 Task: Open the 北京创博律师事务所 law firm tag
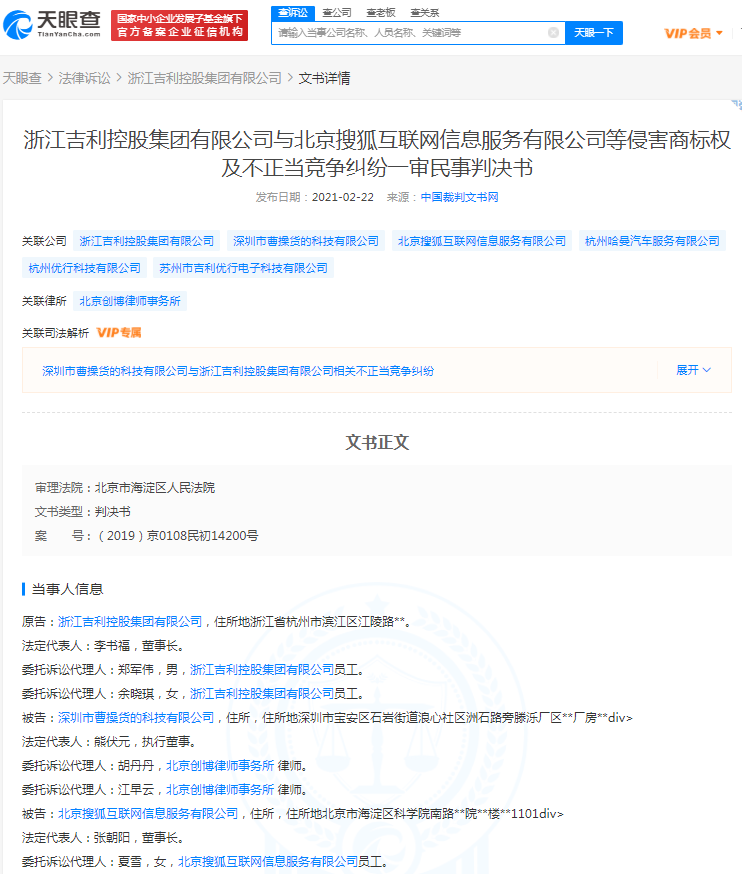(130, 301)
